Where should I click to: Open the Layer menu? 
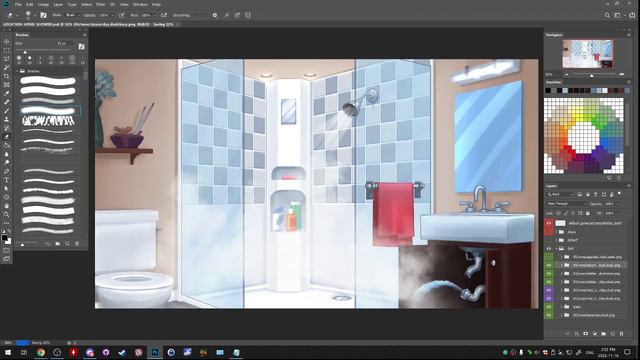coord(58,4)
